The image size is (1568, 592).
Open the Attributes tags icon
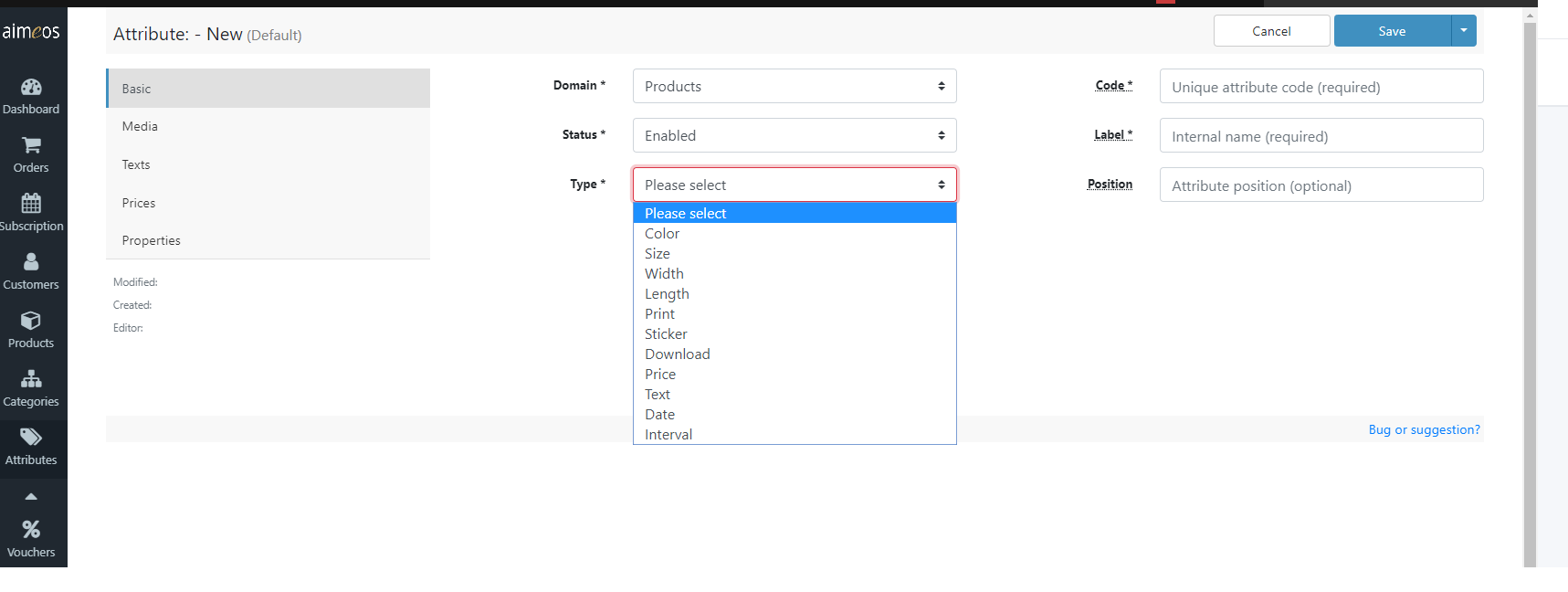point(31,437)
